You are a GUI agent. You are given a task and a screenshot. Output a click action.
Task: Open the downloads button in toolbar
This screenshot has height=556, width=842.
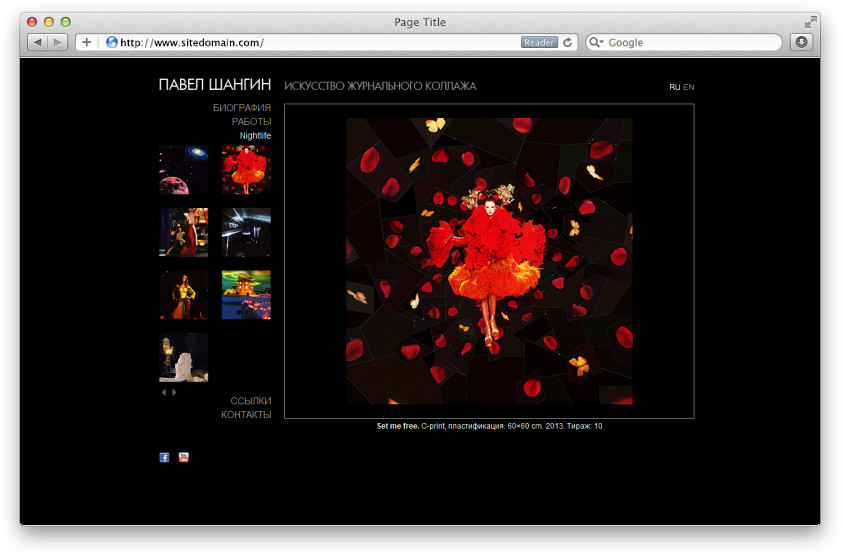click(x=801, y=42)
